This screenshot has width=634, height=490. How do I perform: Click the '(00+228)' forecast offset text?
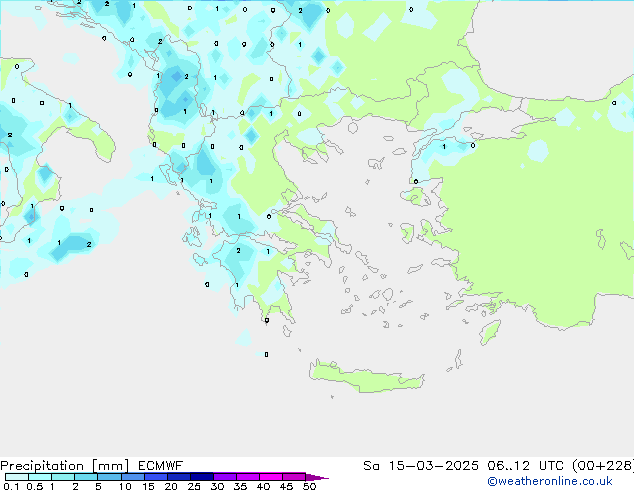pos(603,466)
